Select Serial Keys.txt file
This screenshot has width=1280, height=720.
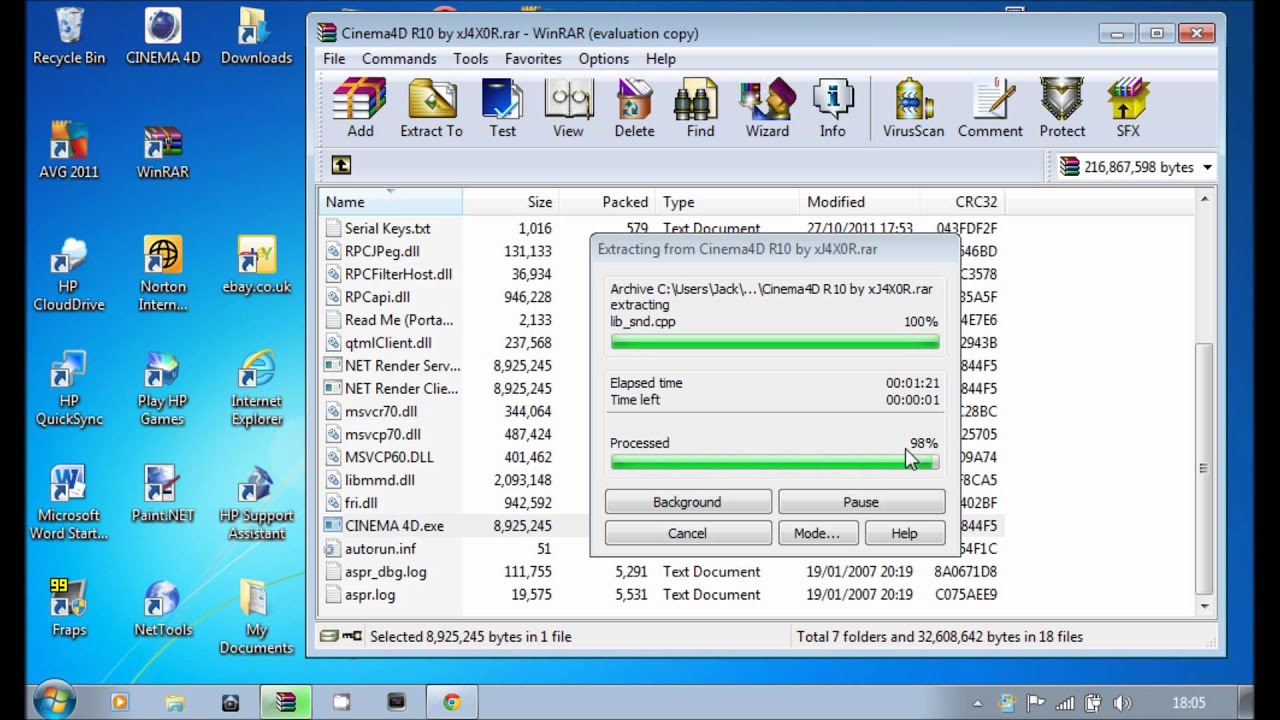tap(387, 228)
